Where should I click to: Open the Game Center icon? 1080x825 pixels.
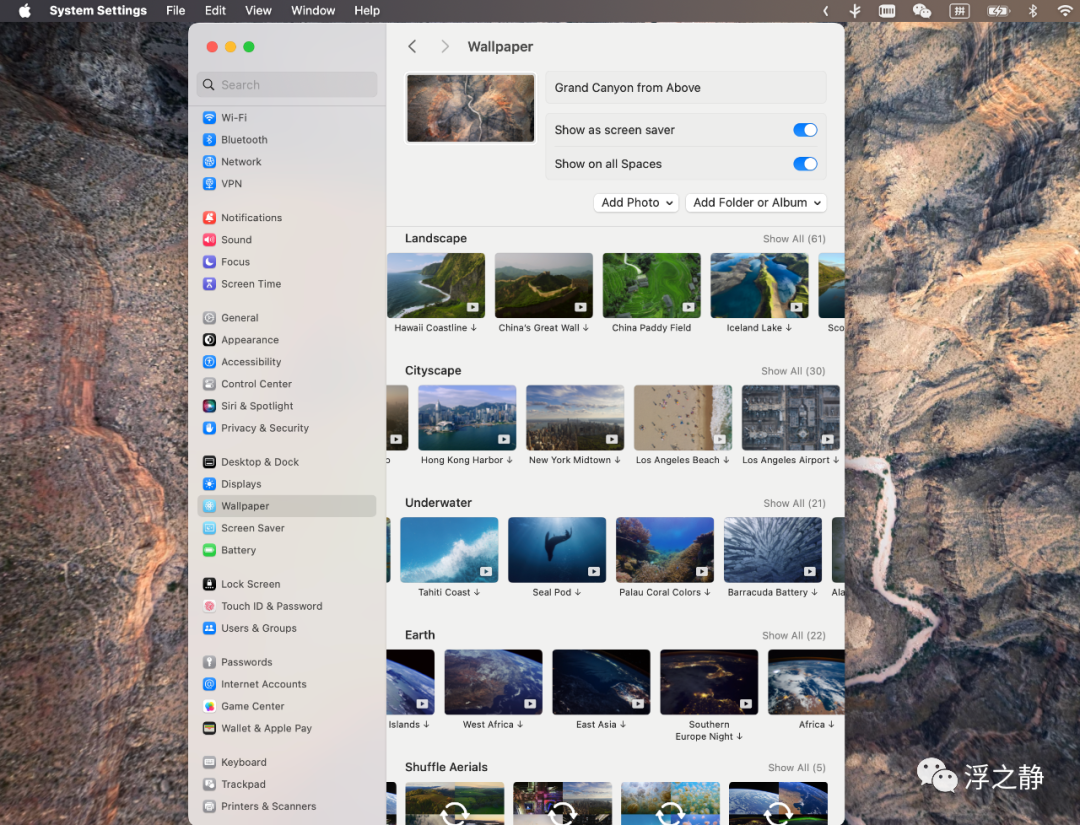(x=209, y=706)
